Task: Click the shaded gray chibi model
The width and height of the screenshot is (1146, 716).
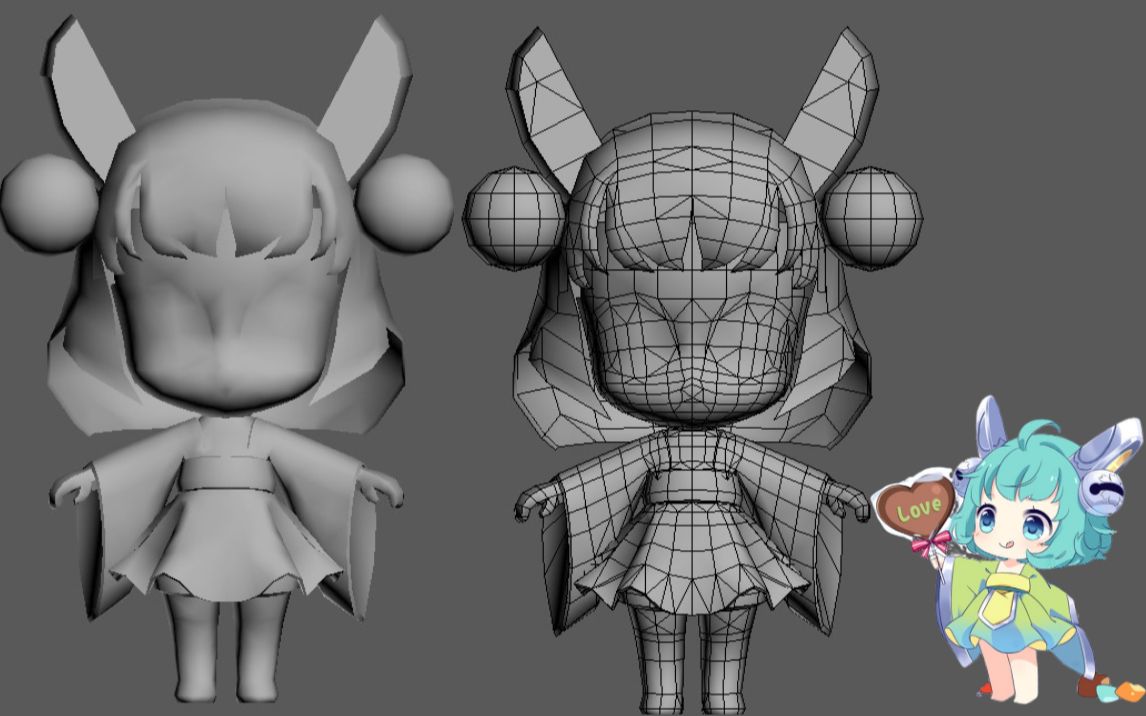Action: point(227,358)
